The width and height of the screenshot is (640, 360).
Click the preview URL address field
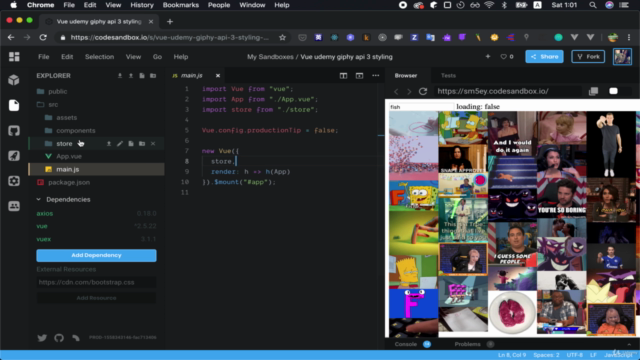508,91
